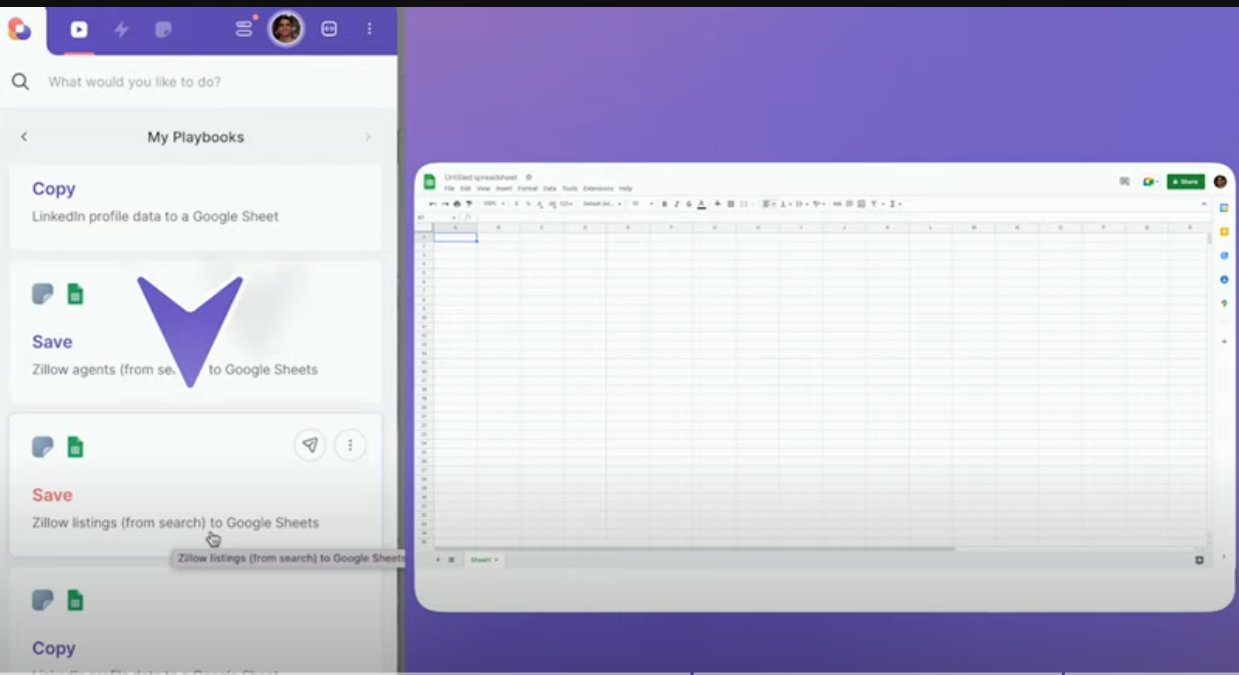Screen dimensions: 1239x675
Task: Open the Sheet1 tab
Action: tap(484, 559)
